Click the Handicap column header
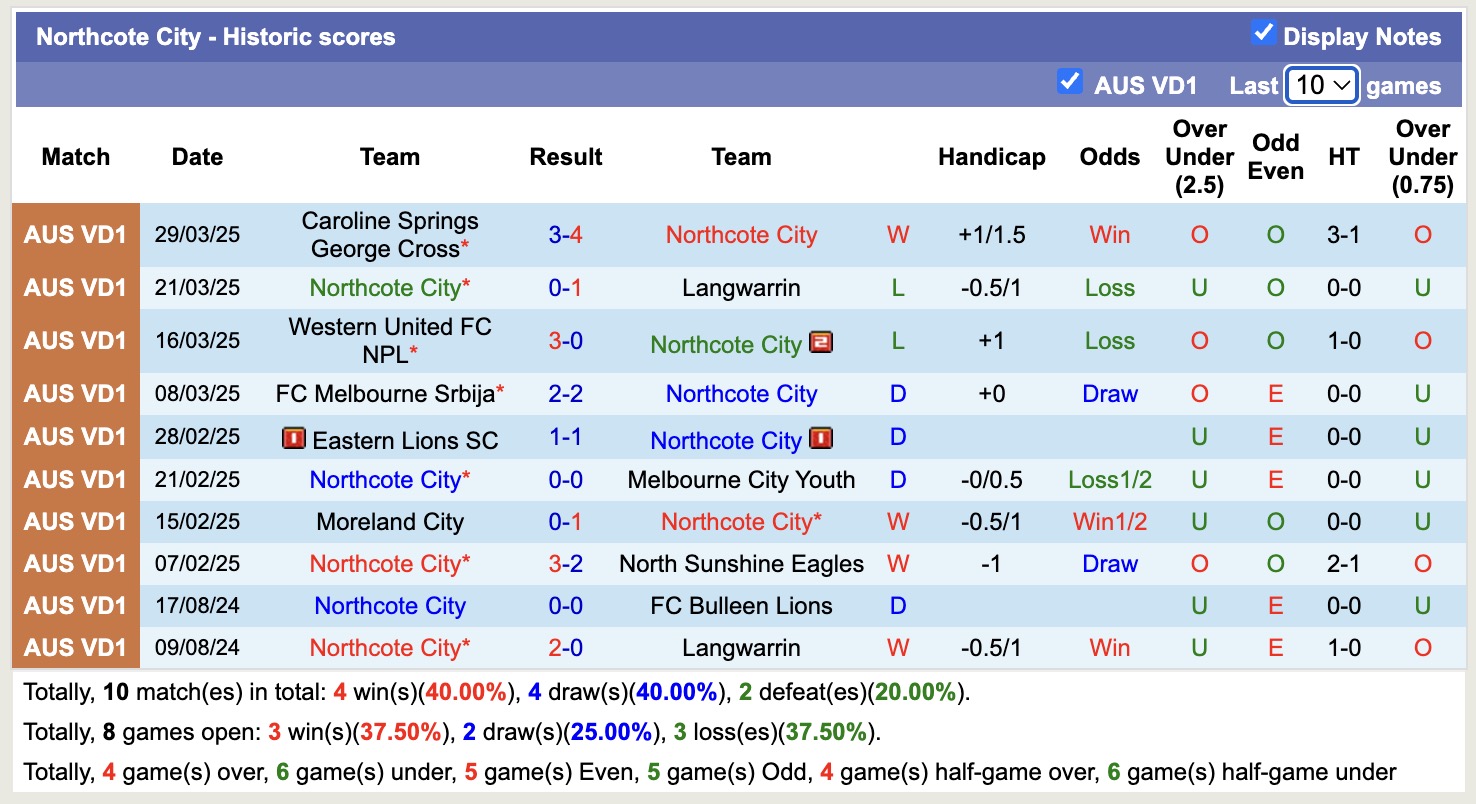1476x804 pixels. [x=991, y=157]
